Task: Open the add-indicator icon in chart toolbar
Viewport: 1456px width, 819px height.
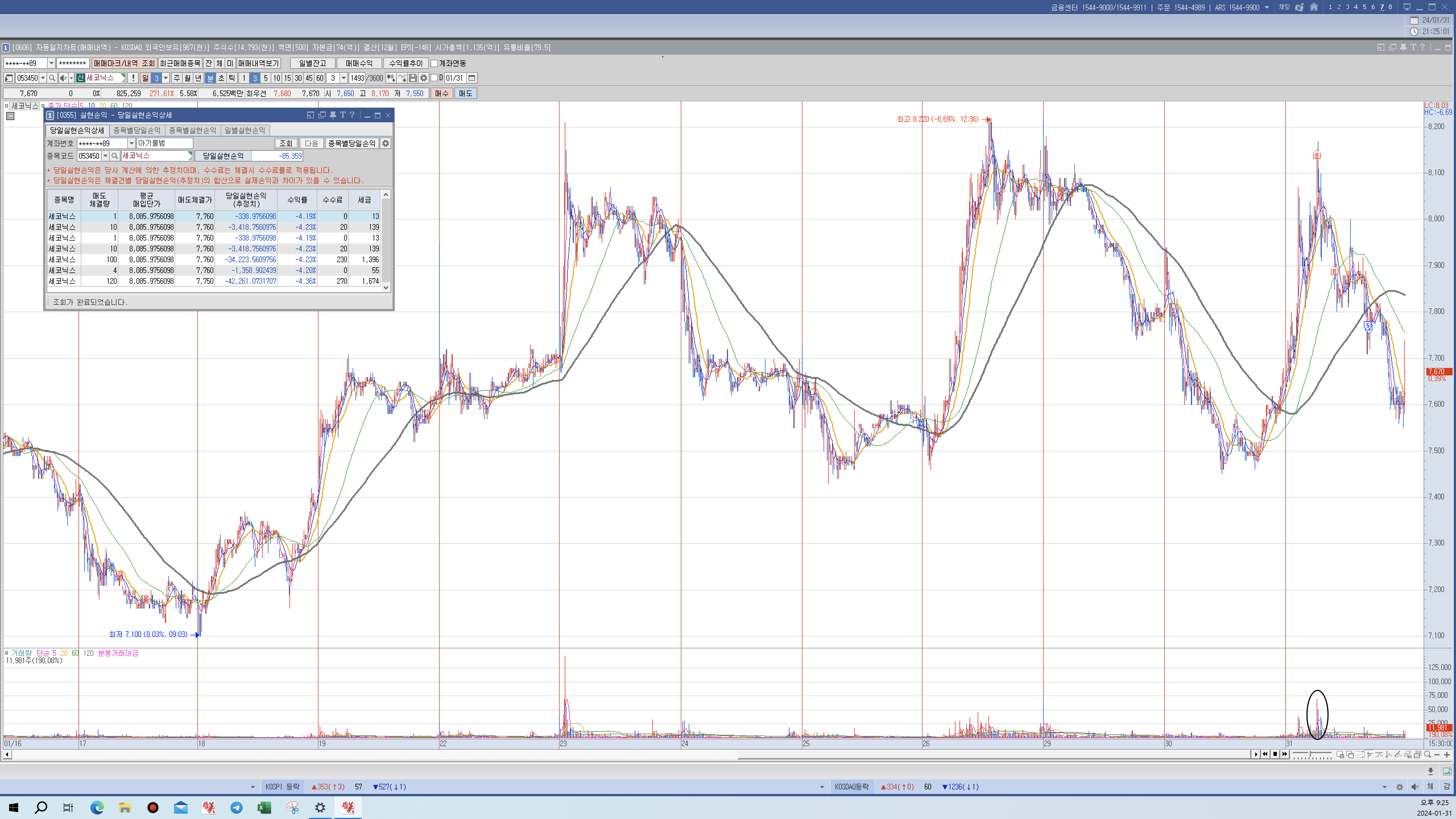Action: click(x=390, y=78)
